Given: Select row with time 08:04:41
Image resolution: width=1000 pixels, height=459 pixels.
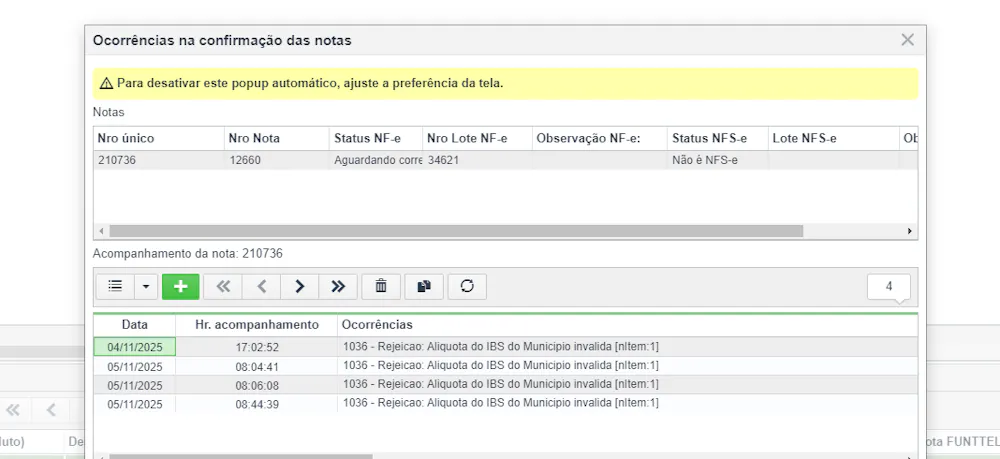Looking at the screenshot, I should (506, 366).
